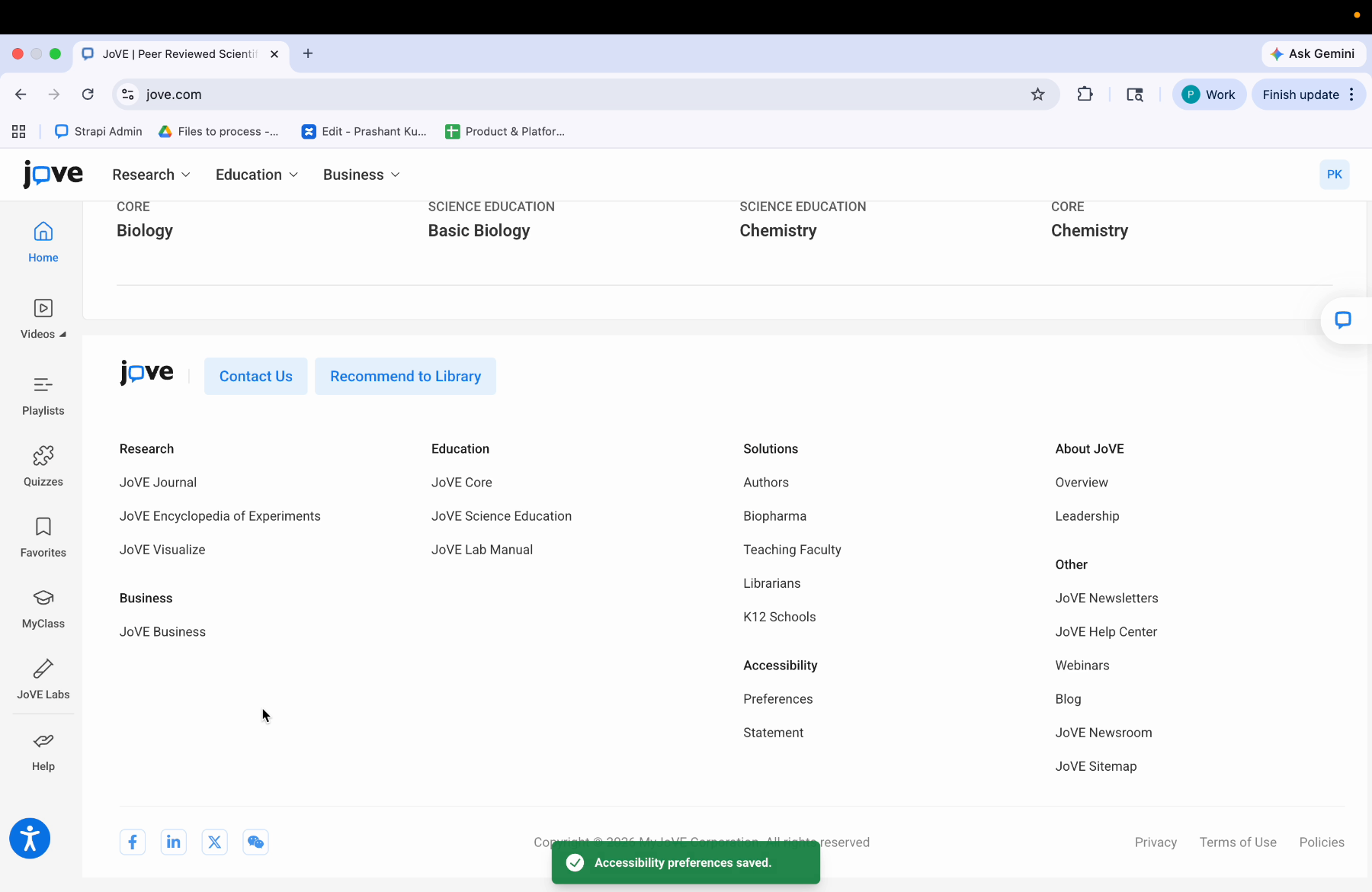Open Product & Platfor... bookmark
This screenshot has height=892, width=1372.
pyautogui.click(x=505, y=131)
